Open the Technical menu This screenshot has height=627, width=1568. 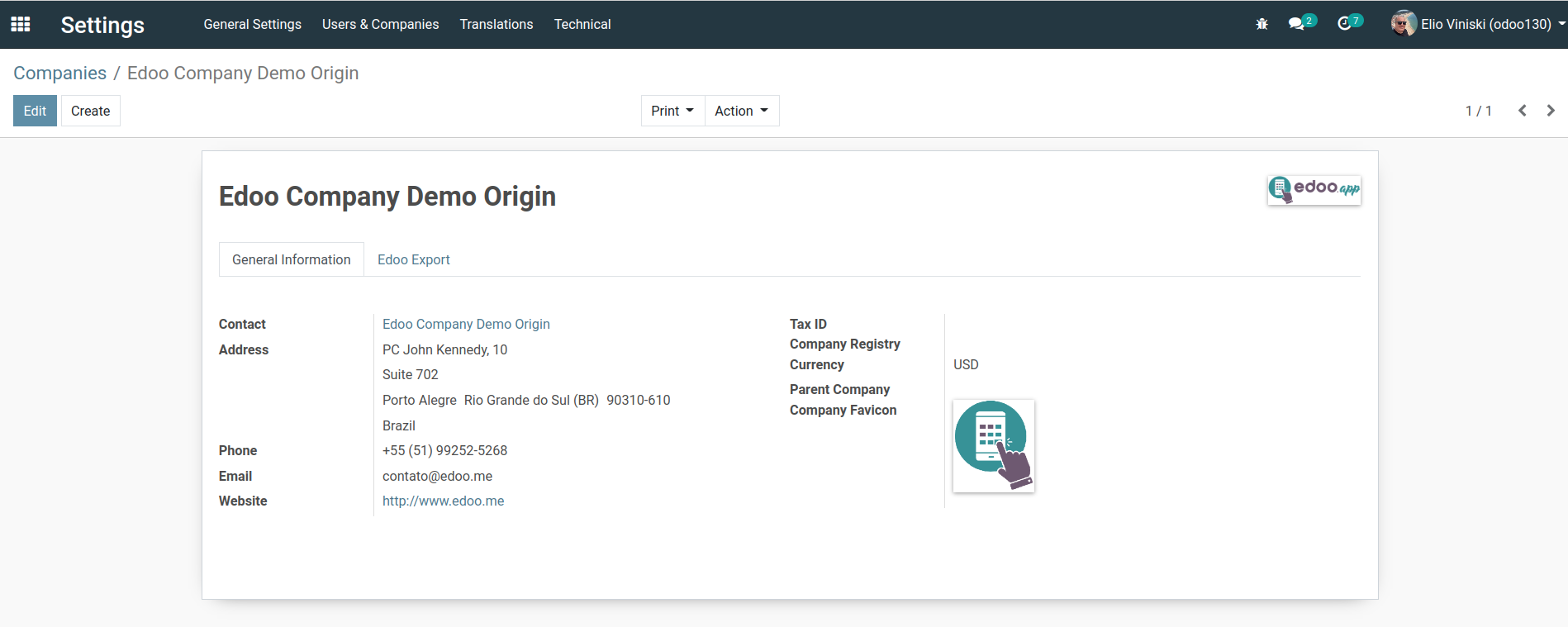[582, 24]
